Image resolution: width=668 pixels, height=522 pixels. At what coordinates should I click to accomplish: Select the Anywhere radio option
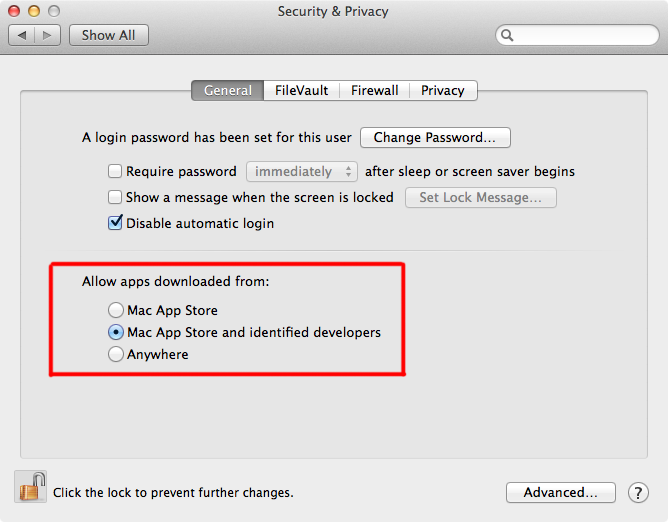tap(116, 354)
